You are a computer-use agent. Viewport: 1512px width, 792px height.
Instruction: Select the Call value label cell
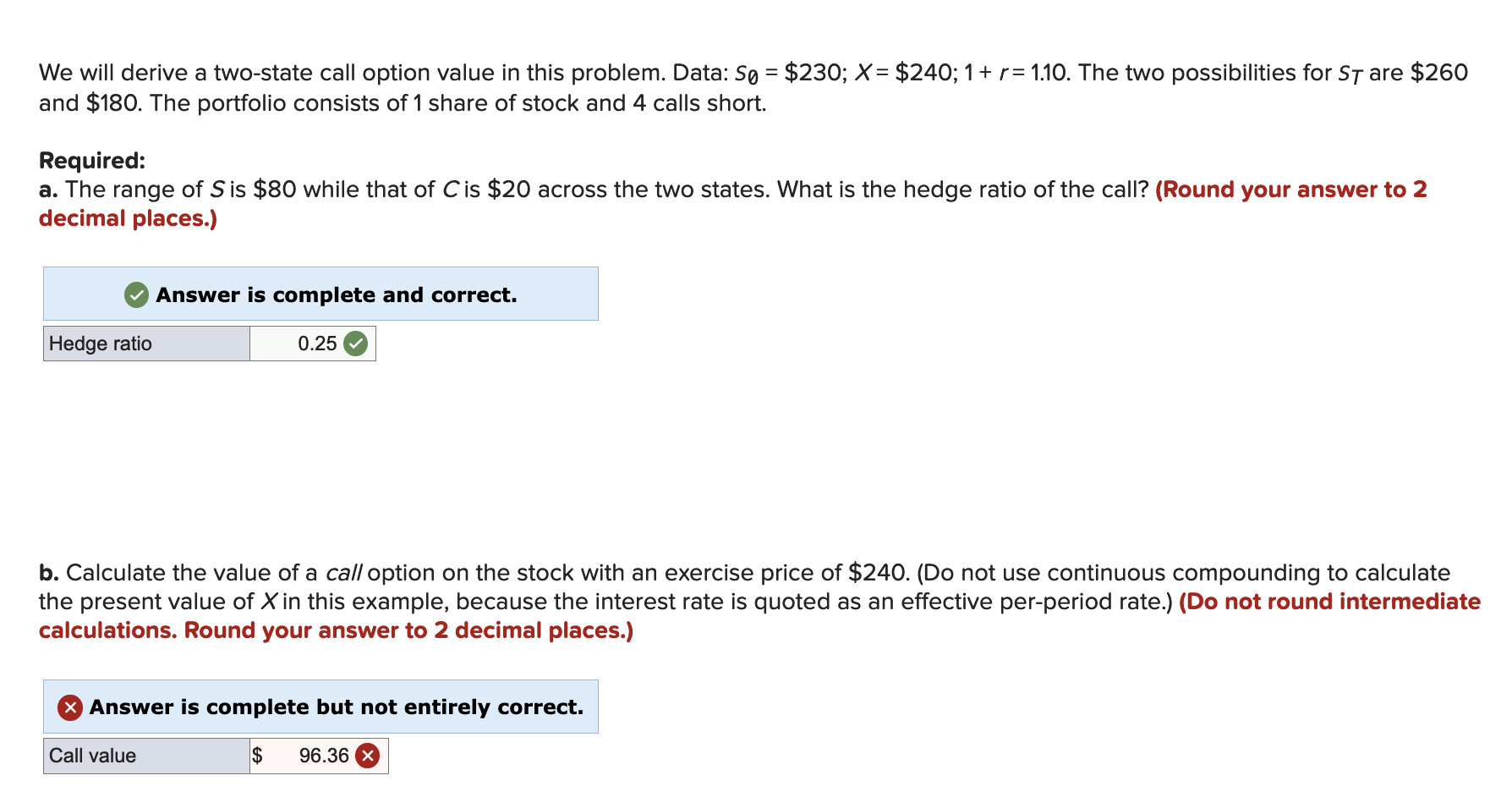(x=145, y=755)
